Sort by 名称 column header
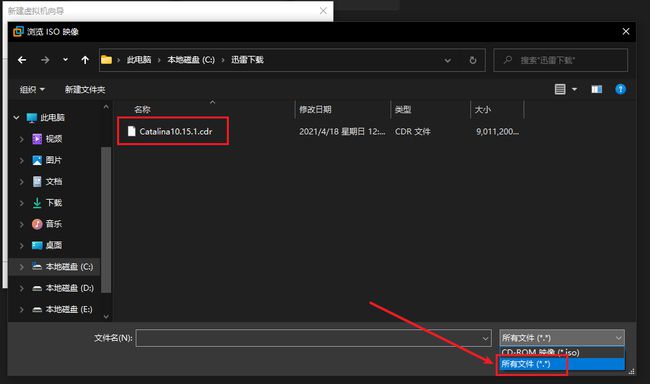Screen dimensions: 650x384 tap(142, 109)
